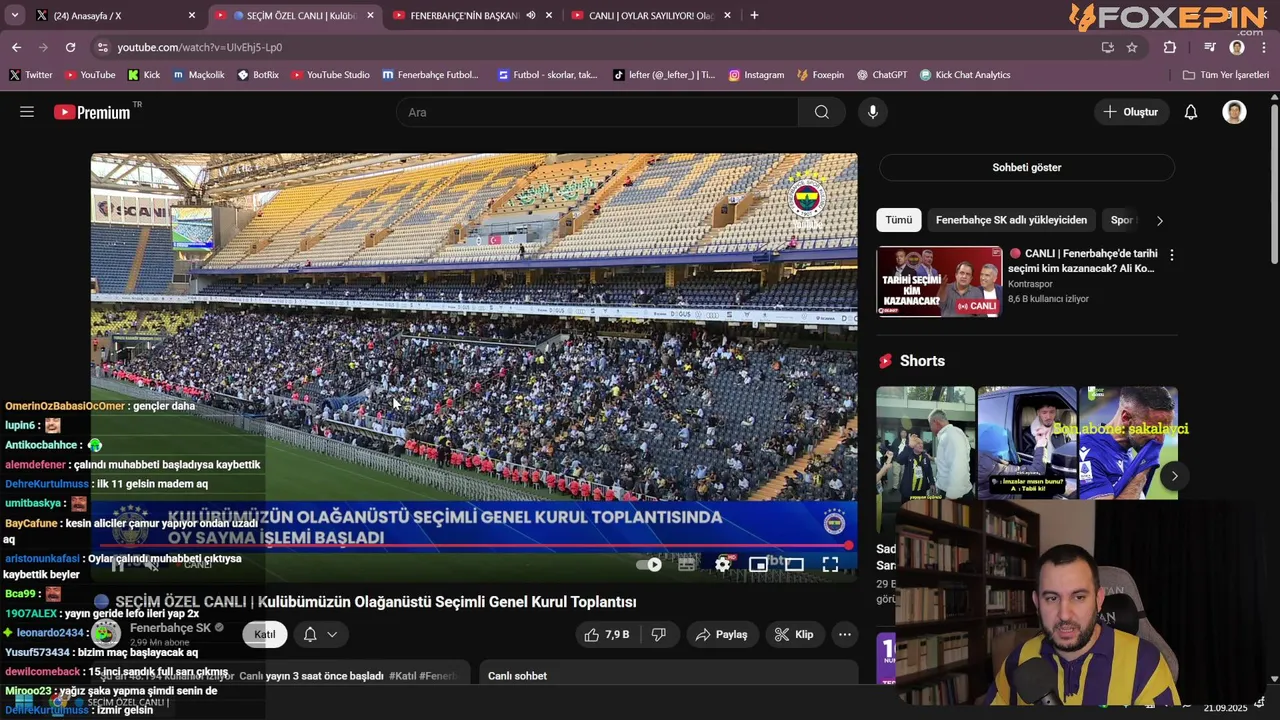
Task: Toggle the autoplay switch in player
Action: click(649, 564)
